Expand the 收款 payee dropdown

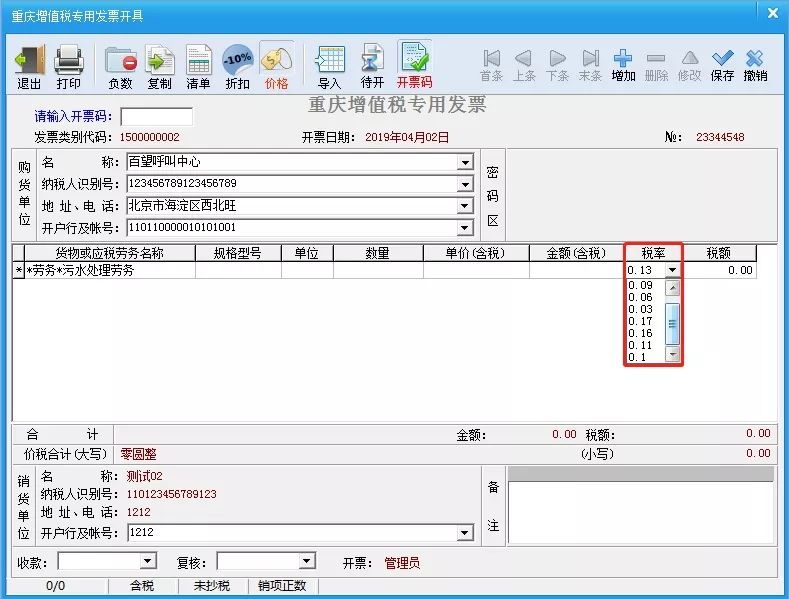tap(148, 561)
